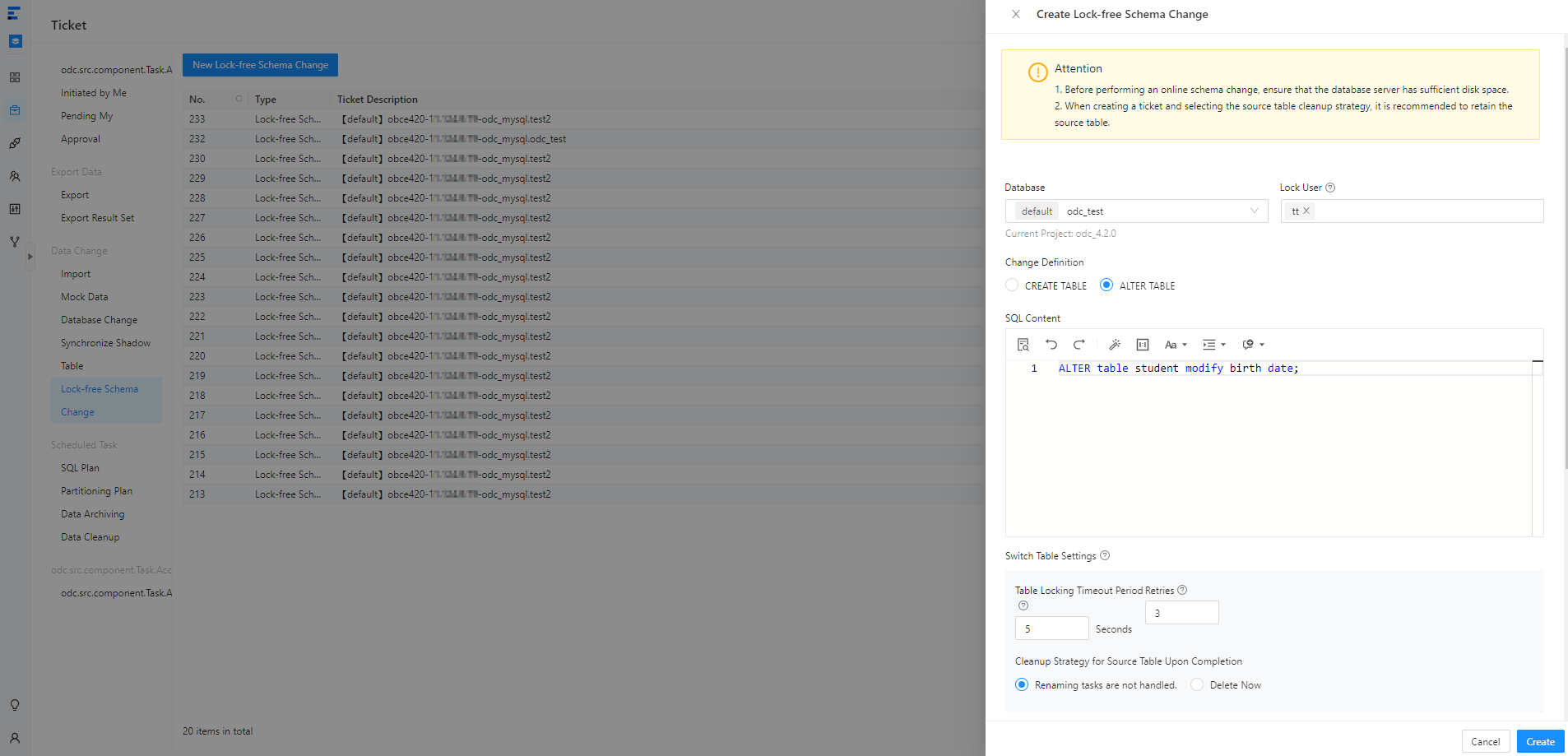The width and height of the screenshot is (1568, 756).
Task: Expand the indent options dropdown
Action: [1214, 345]
